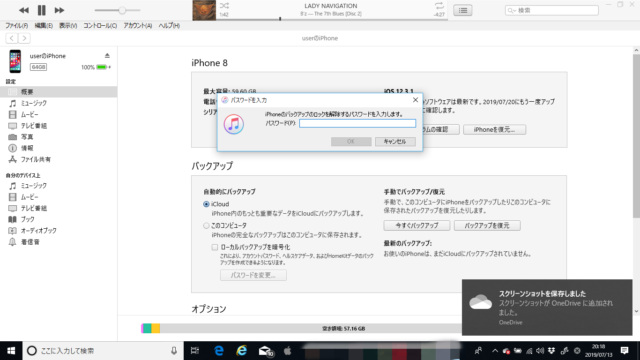Open the Windows Start menu
This screenshot has height=360, width=640.
point(11,351)
